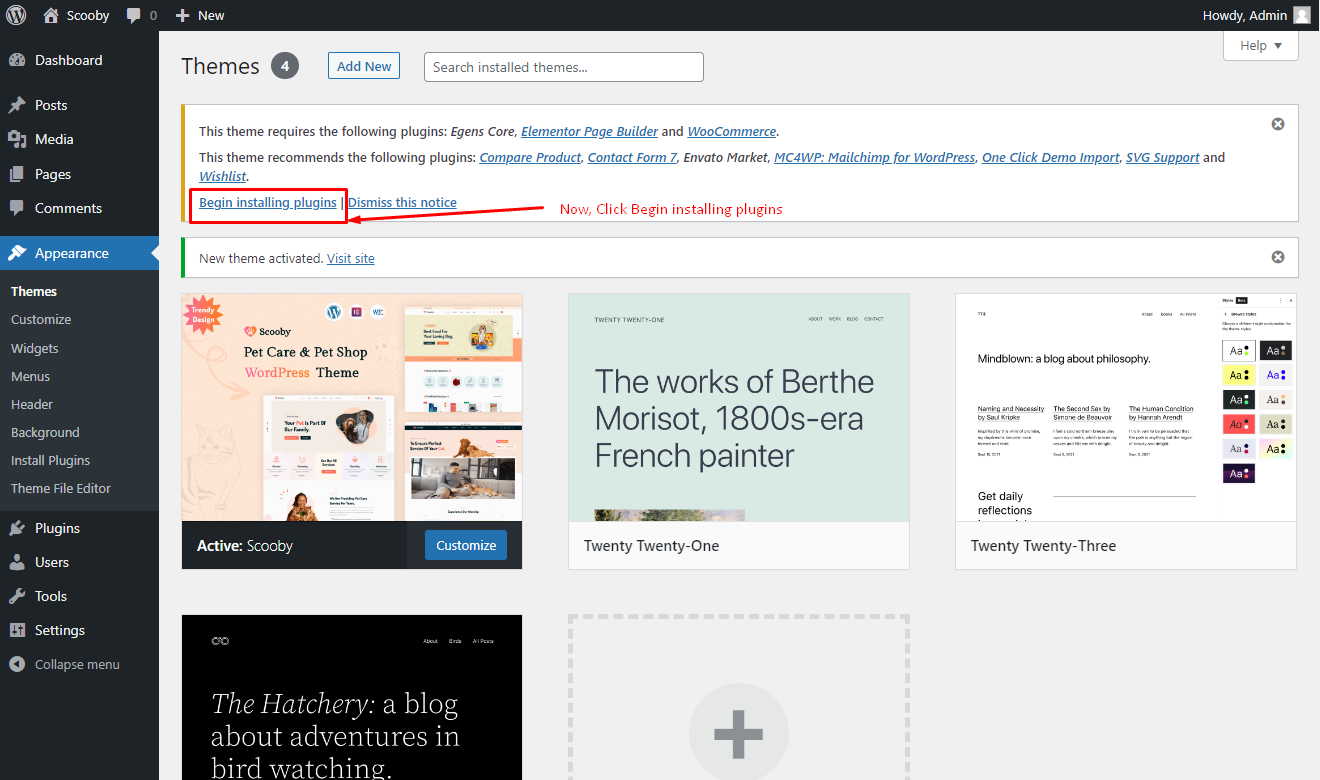Click the plus icon to add theme
The height and width of the screenshot is (780, 1320).
pyautogui.click(x=739, y=736)
